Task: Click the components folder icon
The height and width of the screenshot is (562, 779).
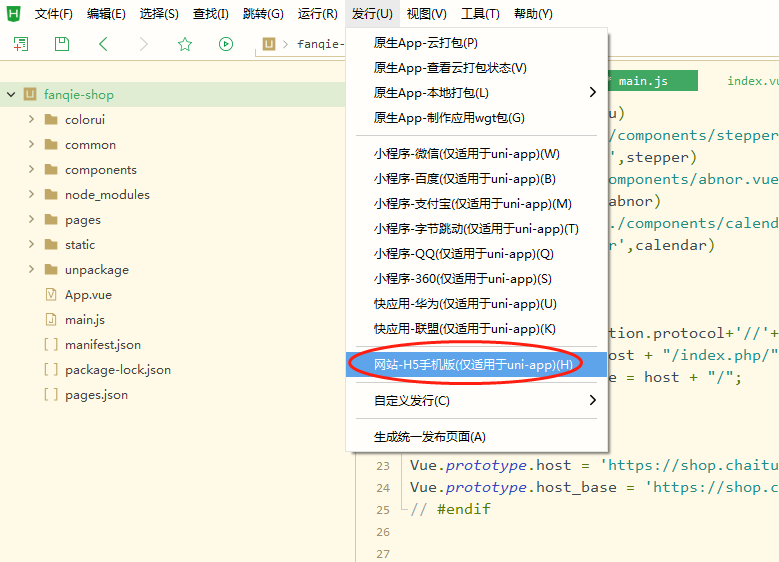Action: click(51, 169)
